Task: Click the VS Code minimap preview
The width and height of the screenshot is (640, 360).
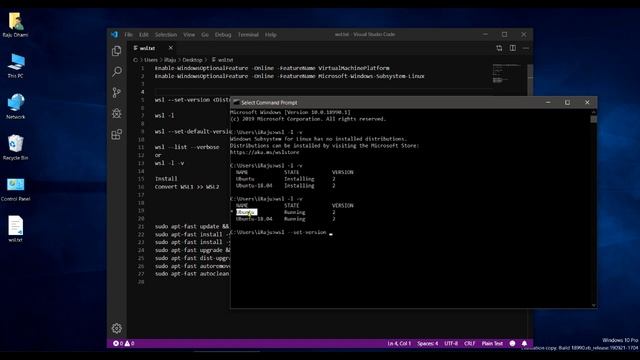Action: tap(507, 73)
